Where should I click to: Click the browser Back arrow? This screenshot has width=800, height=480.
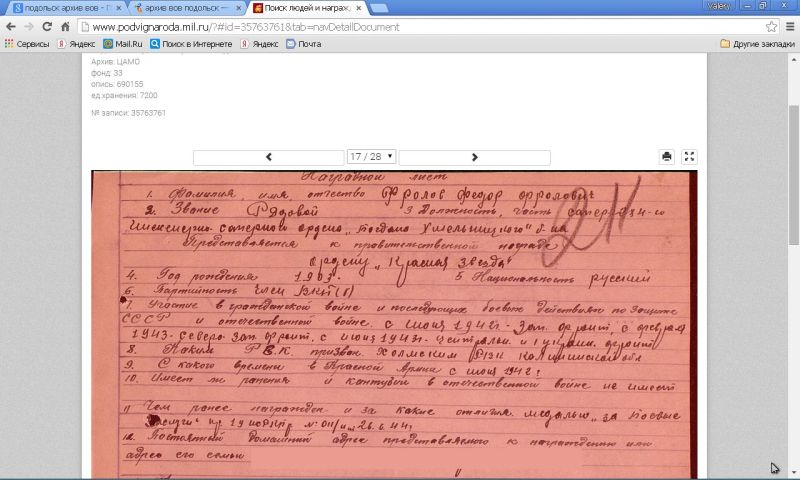11,26
